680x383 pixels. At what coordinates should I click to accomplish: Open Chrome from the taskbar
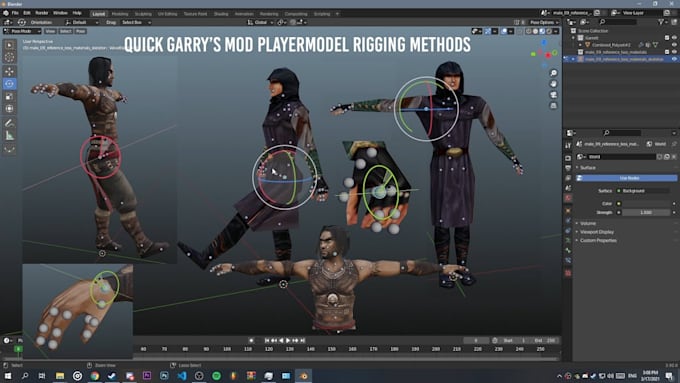(95, 376)
